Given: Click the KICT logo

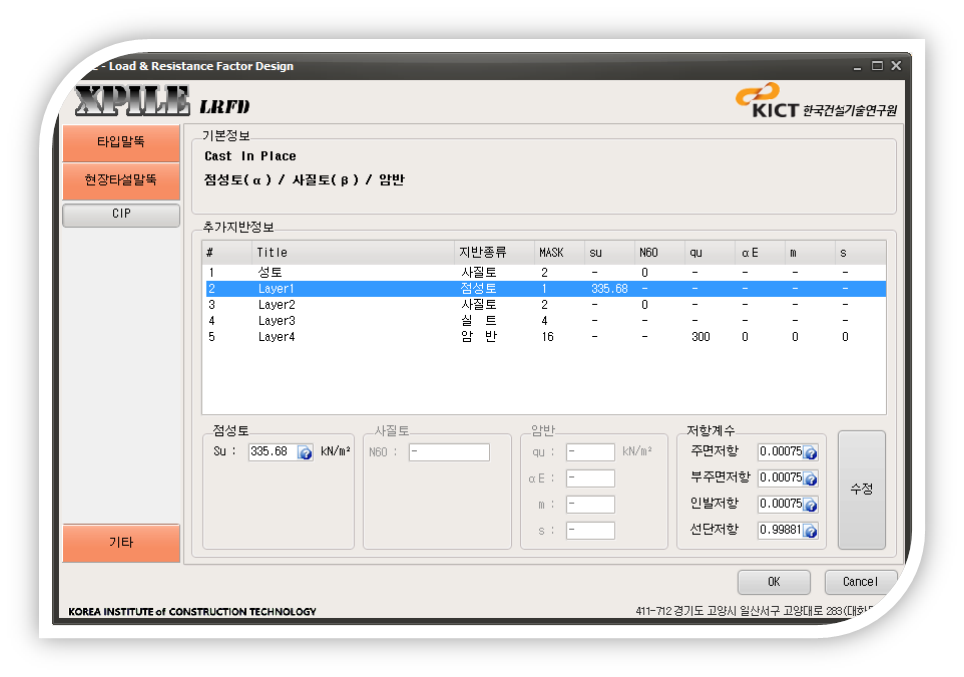Looking at the screenshot, I should (x=816, y=101).
